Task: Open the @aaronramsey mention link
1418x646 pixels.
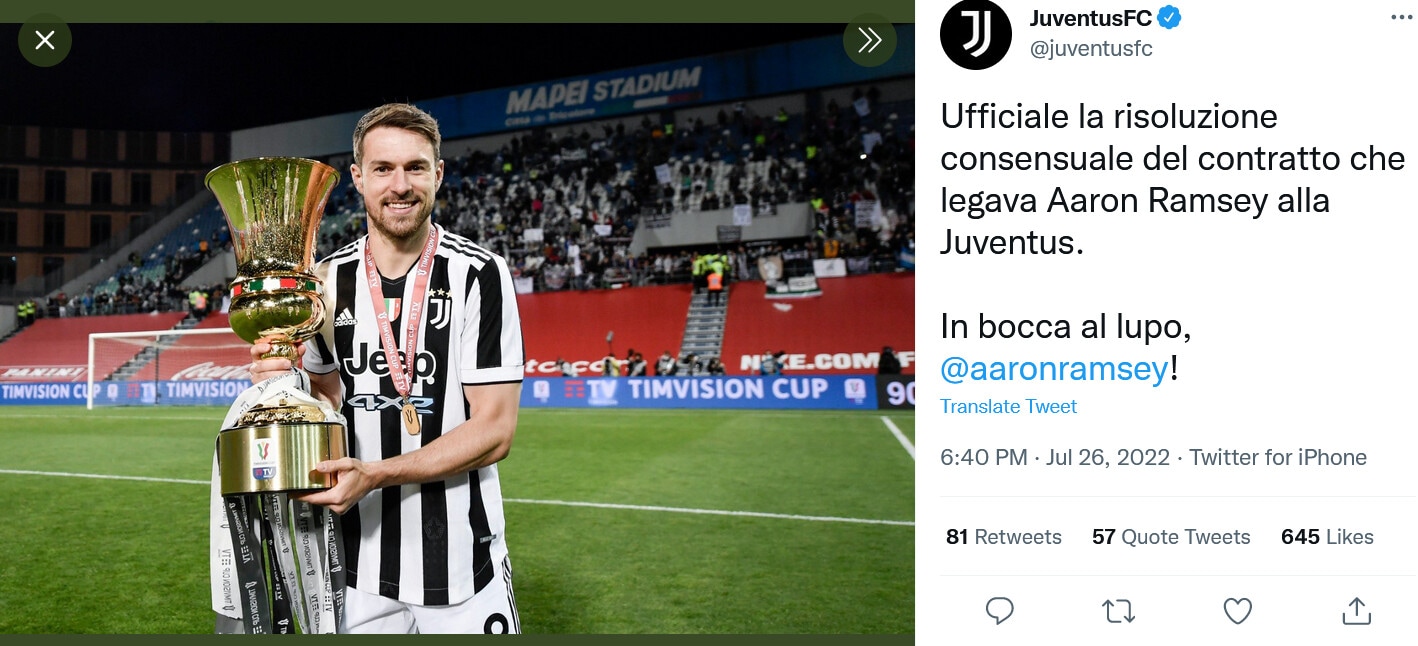Action: click(x=1054, y=369)
